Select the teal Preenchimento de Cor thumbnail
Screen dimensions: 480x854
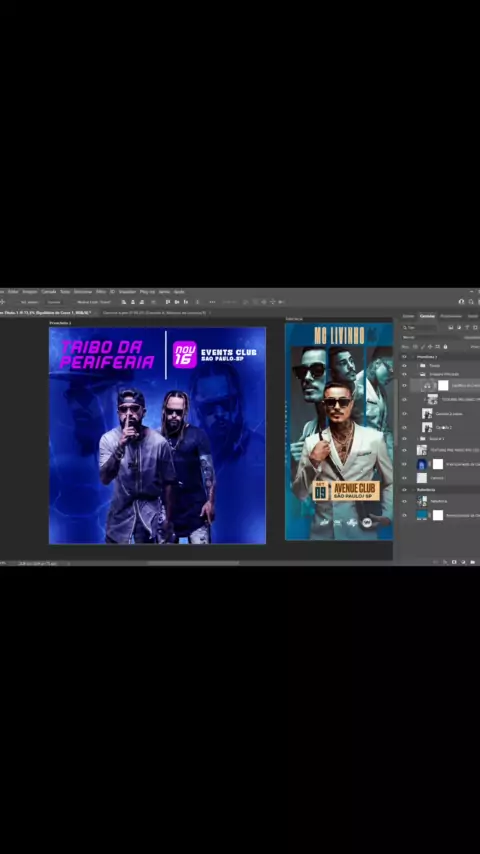[422, 515]
